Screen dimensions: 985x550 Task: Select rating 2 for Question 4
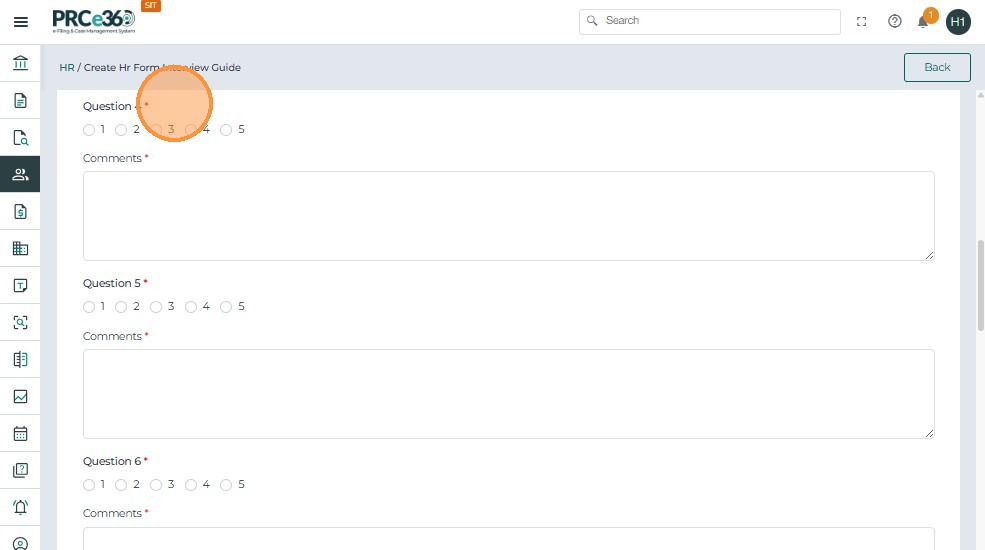coord(121,130)
